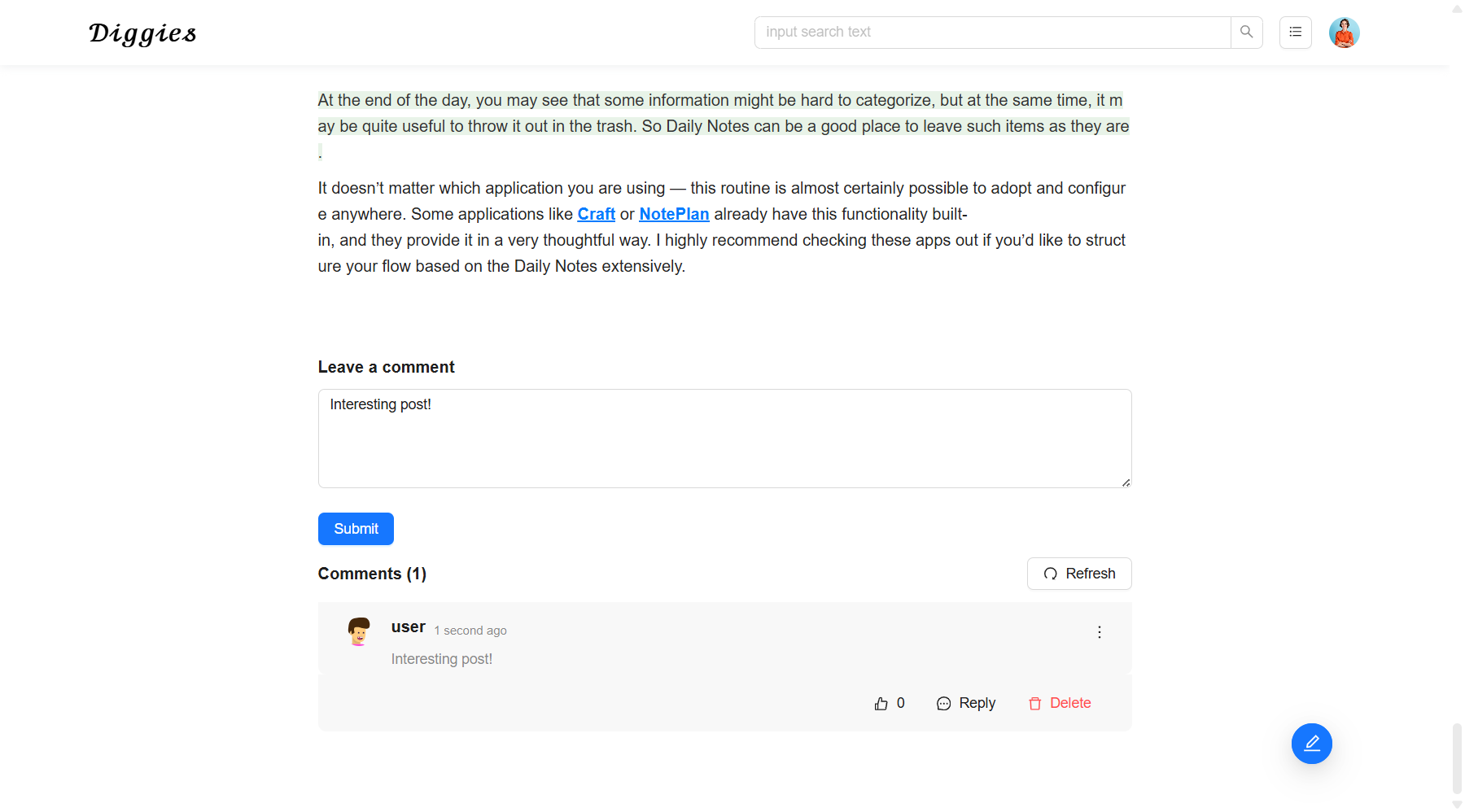This screenshot has width=1465, height=812.
Task: Like the comment with thumbs-up icon
Action: [881, 704]
